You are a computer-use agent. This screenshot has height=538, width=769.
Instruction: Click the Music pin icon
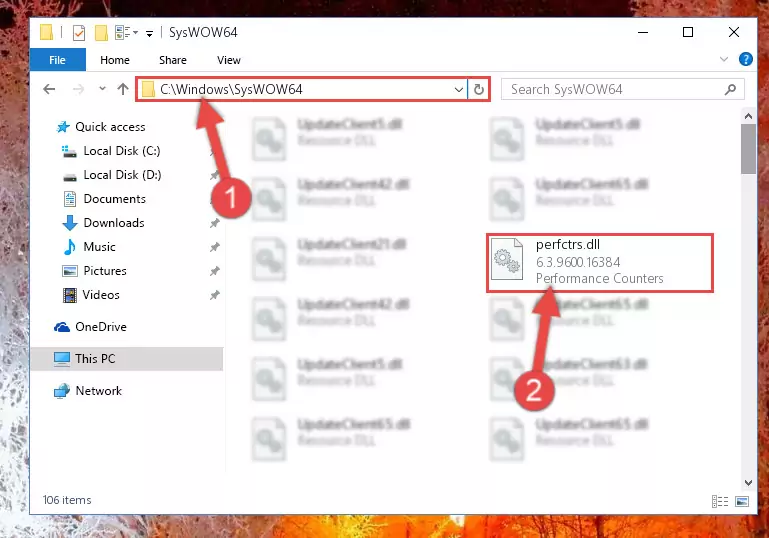tap(214, 247)
